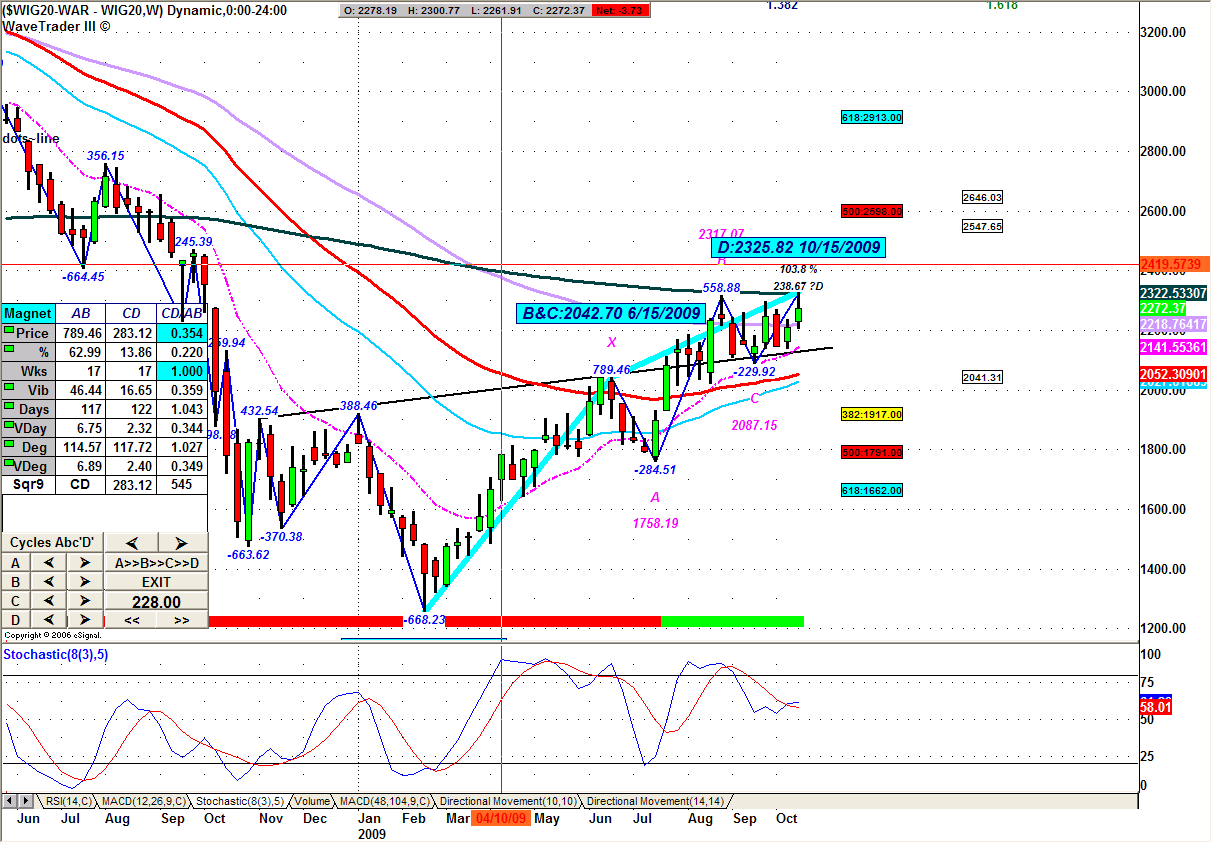
Task: Click the 789.46 Price AB cell
Action: coord(81,333)
